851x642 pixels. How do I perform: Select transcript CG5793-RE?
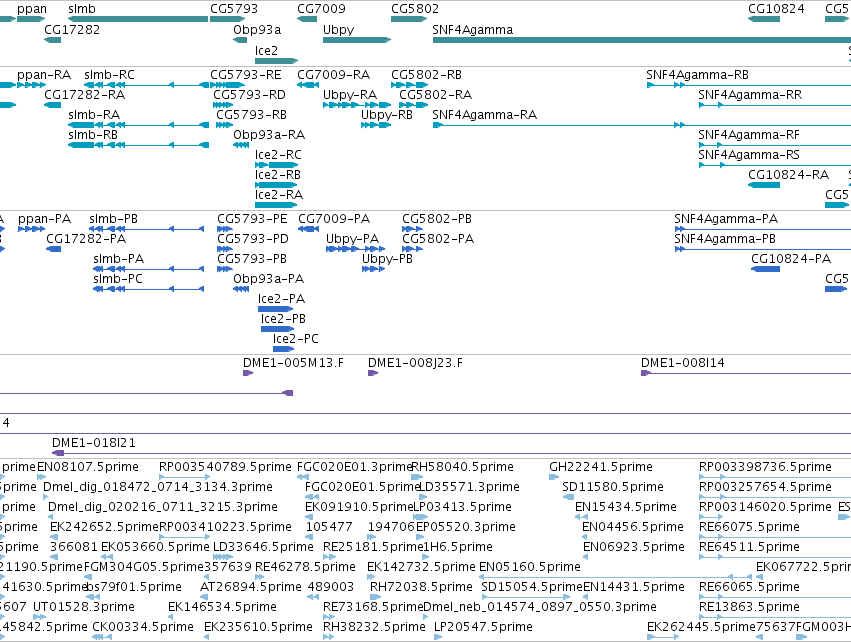click(x=245, y=74)
